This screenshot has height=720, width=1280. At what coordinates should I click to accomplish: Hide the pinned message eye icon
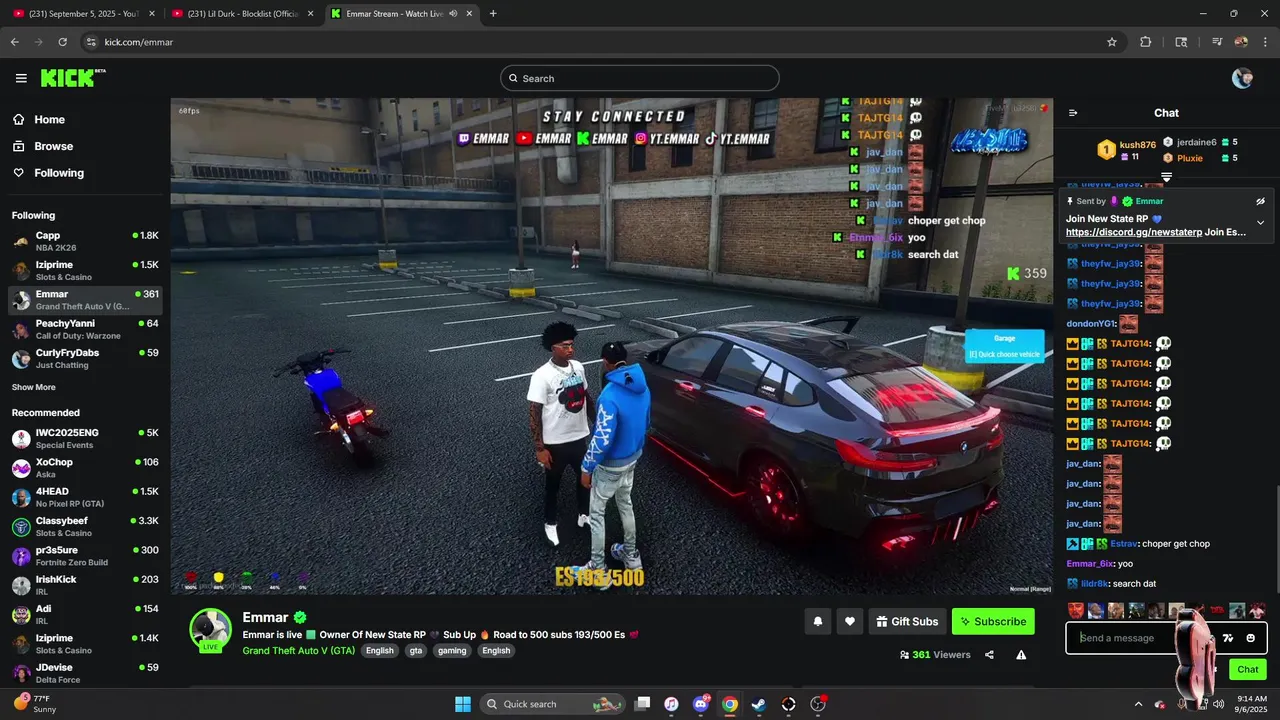(x=1260, y=201)
